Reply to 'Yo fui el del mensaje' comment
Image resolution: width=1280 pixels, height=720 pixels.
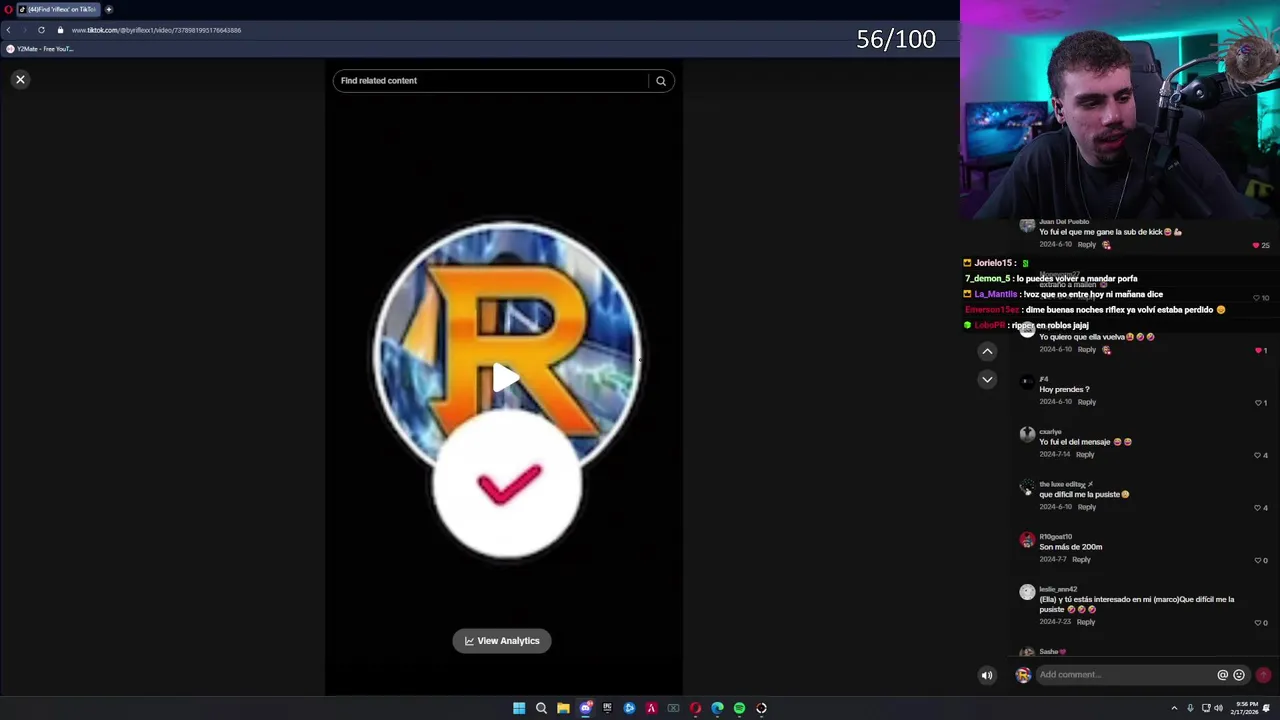(x=1085, y=454)
